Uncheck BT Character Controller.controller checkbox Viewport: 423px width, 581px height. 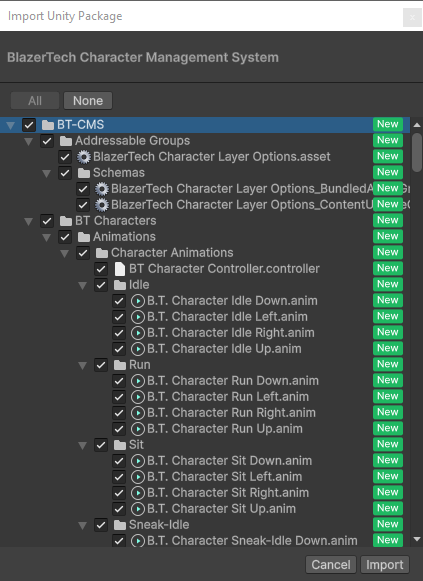point(101,269)
